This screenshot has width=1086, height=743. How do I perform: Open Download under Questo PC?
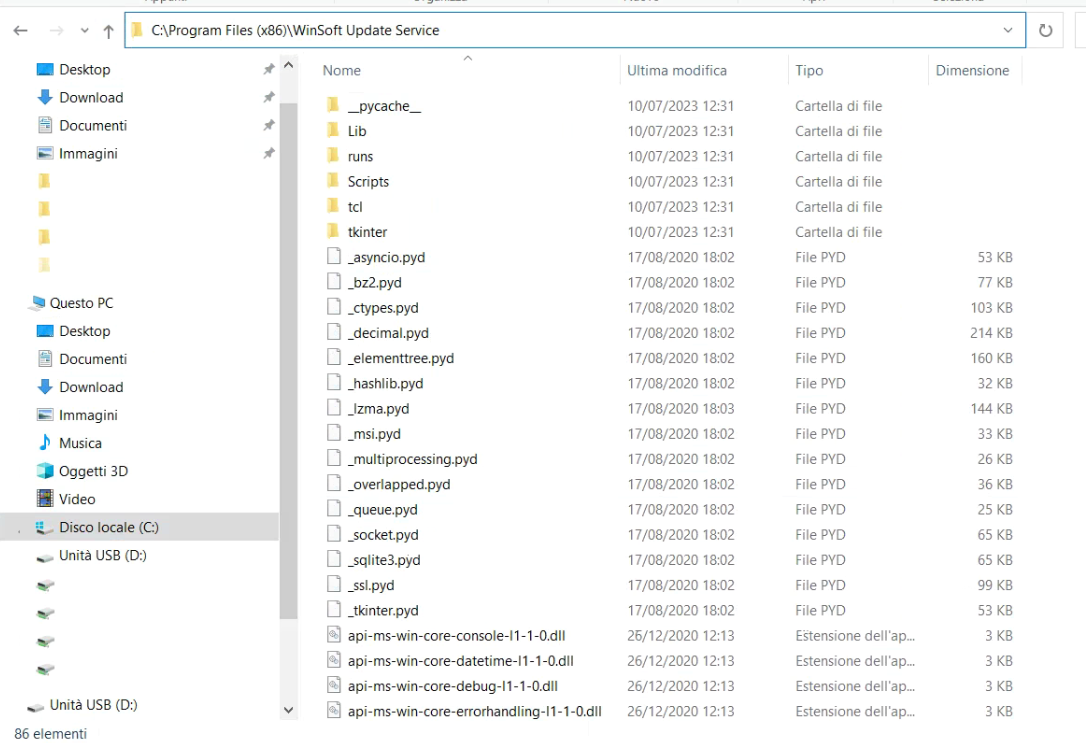click(91, 387)
